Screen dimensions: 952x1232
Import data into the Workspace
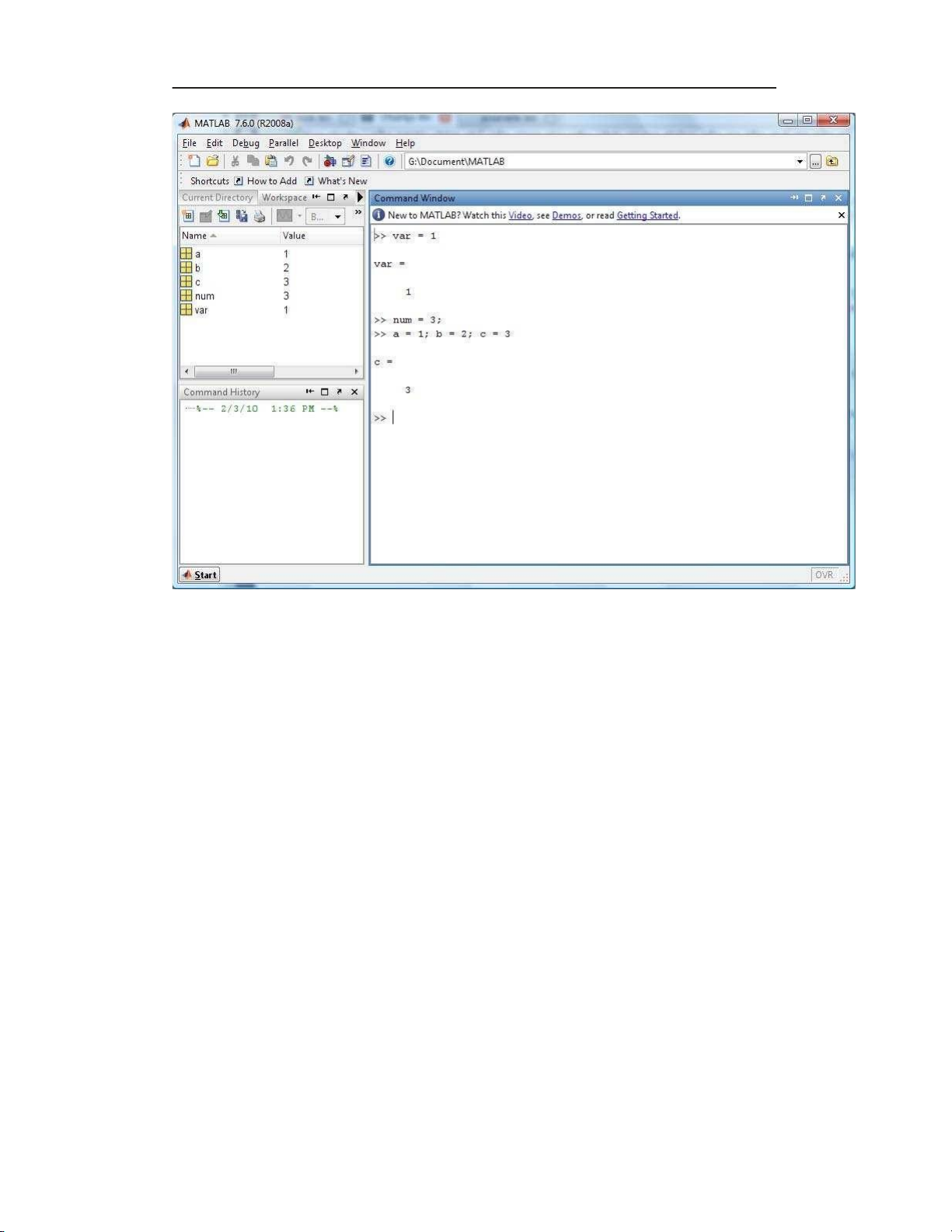point(224,216)
